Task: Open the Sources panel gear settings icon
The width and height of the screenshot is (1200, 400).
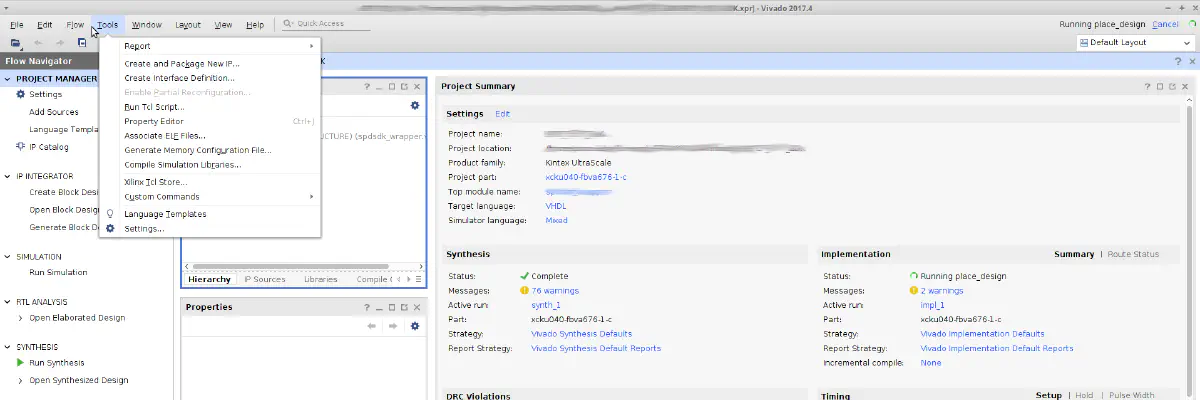Action: pos(415,105)
